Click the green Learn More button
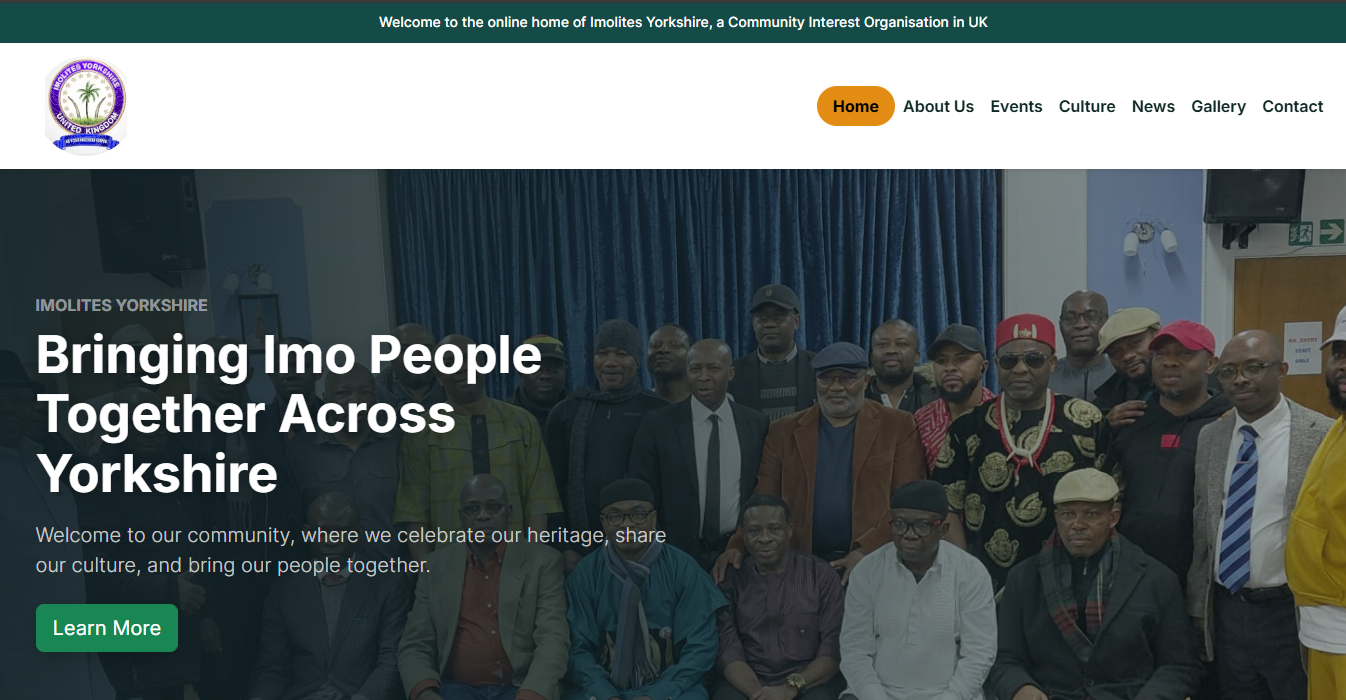The height and width of the screenshot is (700, 1346). (107, 628)
